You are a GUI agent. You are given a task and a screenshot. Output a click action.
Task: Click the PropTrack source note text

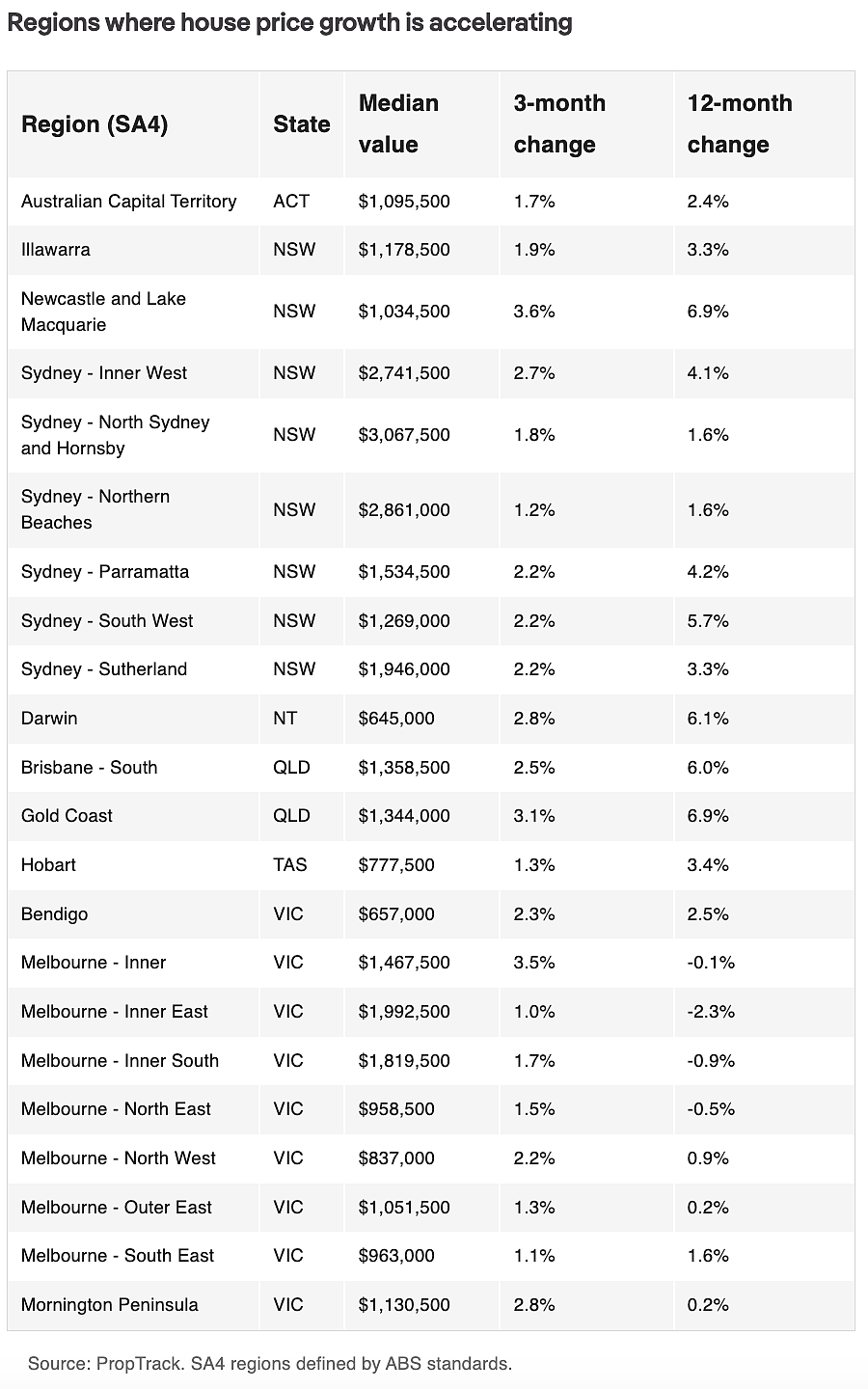[270, 1364]
